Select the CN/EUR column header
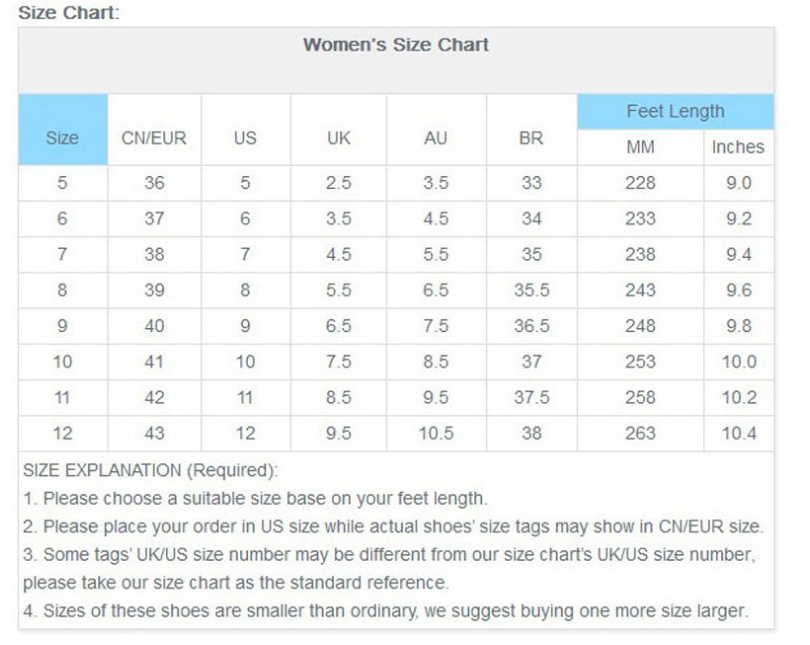This screenshot has width=810, height=645. pyautogui.click(x=154, y=138)
